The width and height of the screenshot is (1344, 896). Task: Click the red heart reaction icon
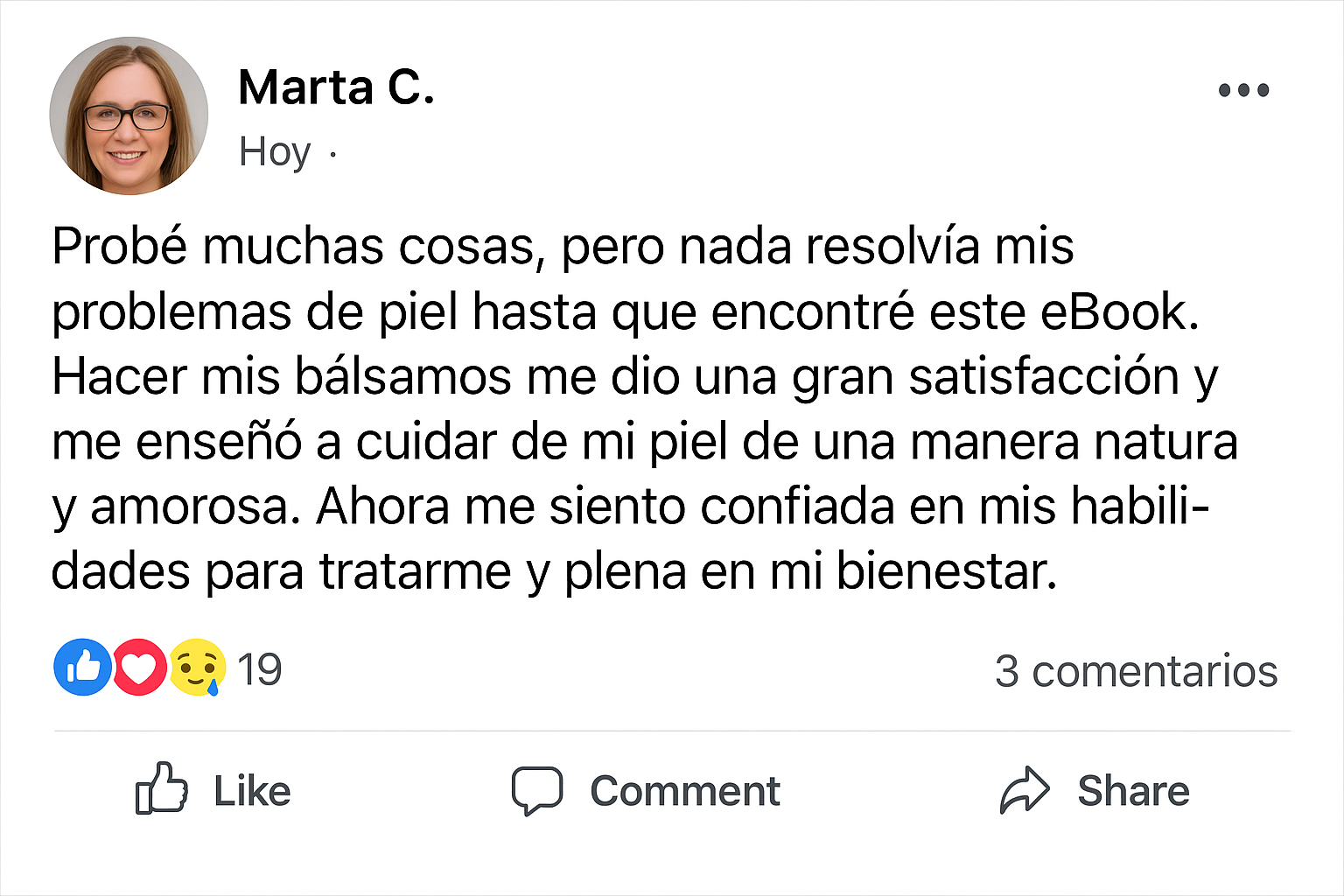(139, 668)
